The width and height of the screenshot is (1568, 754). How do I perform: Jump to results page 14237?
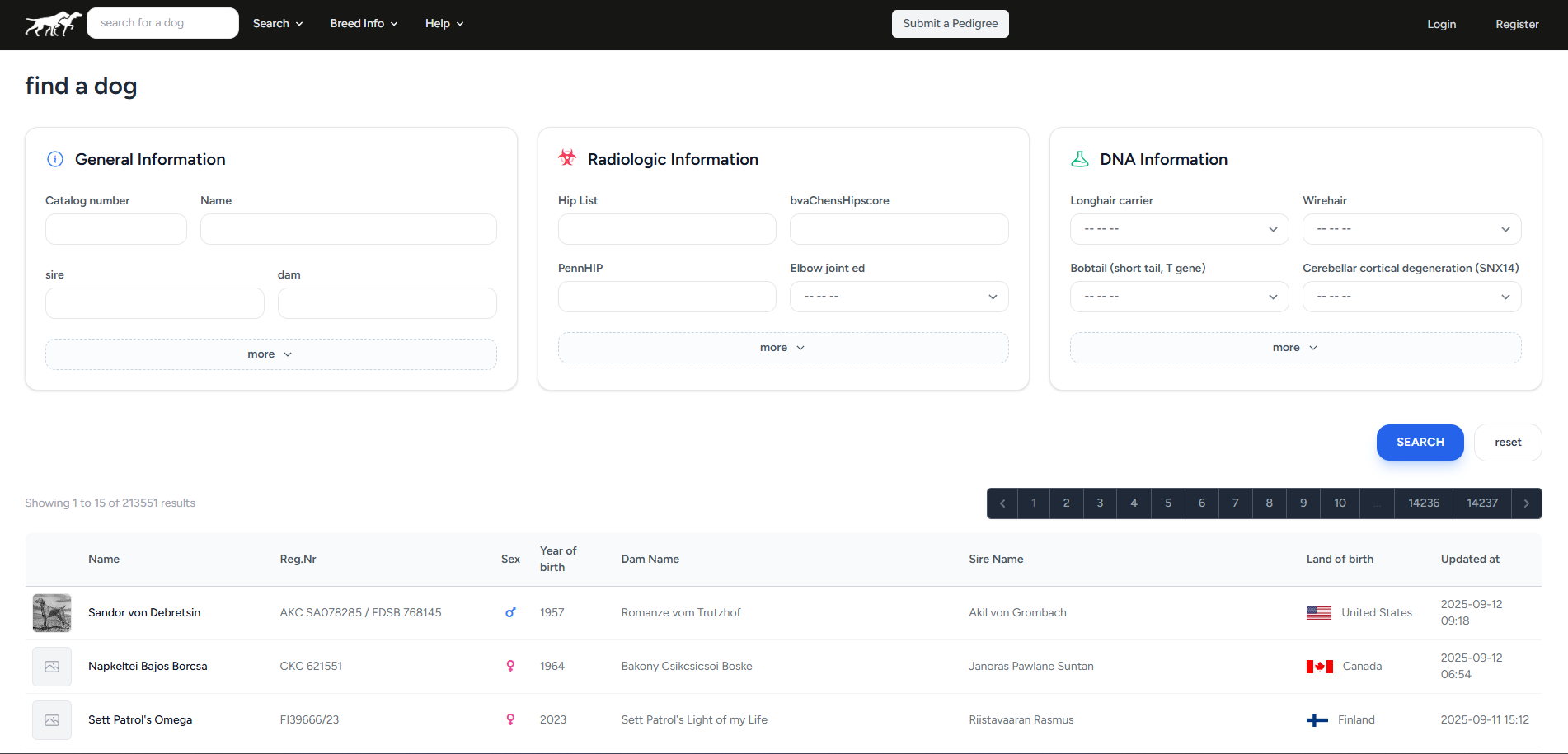(1481, 503)
